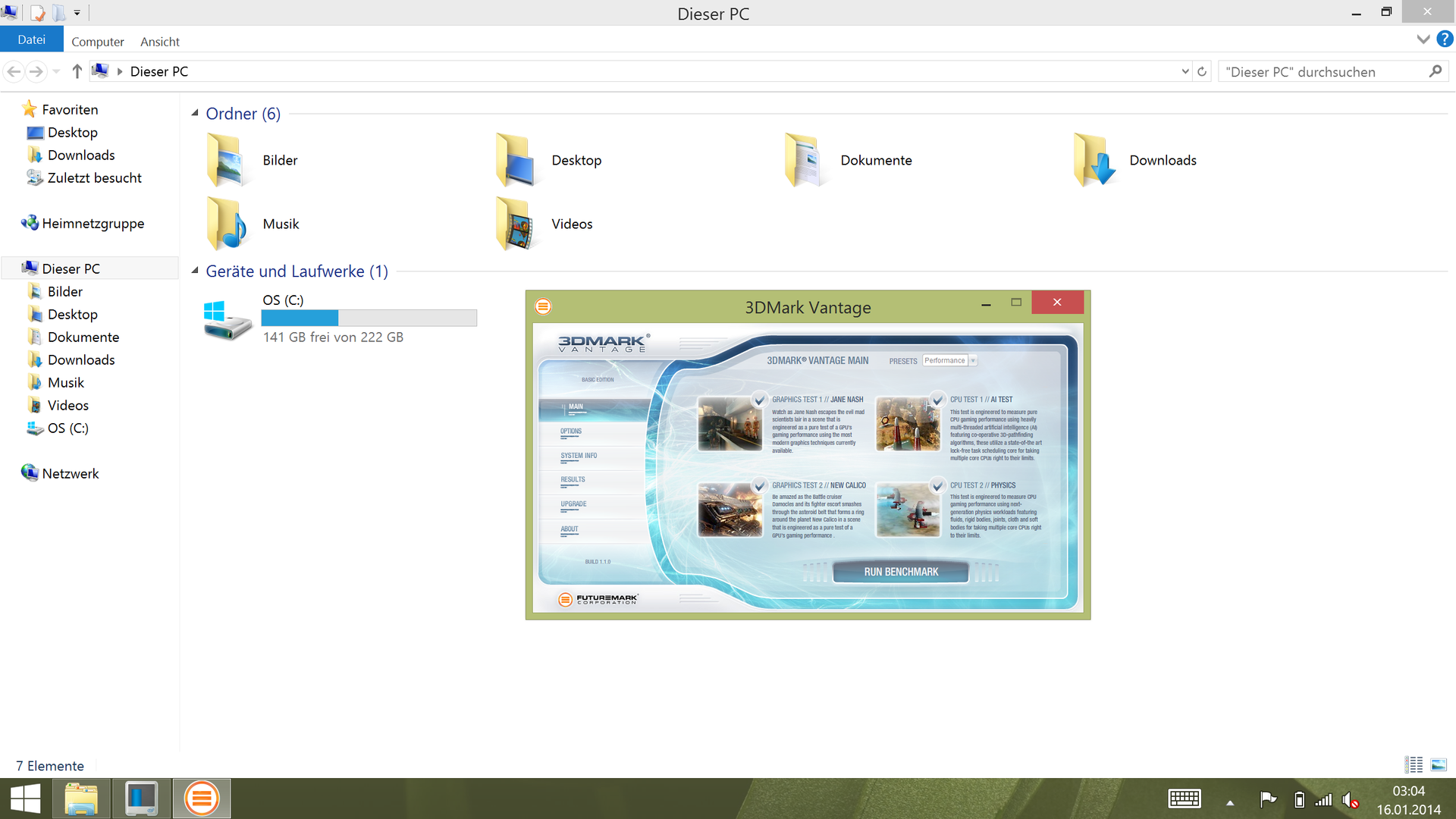Open address bar history dropdown

1185,71
